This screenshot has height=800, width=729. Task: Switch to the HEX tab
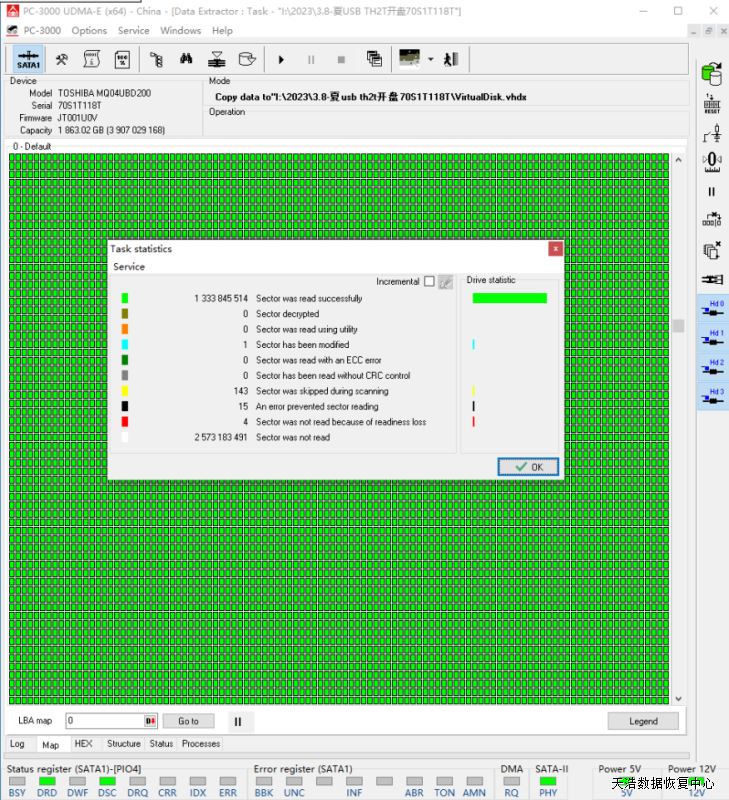click(84, 744)
